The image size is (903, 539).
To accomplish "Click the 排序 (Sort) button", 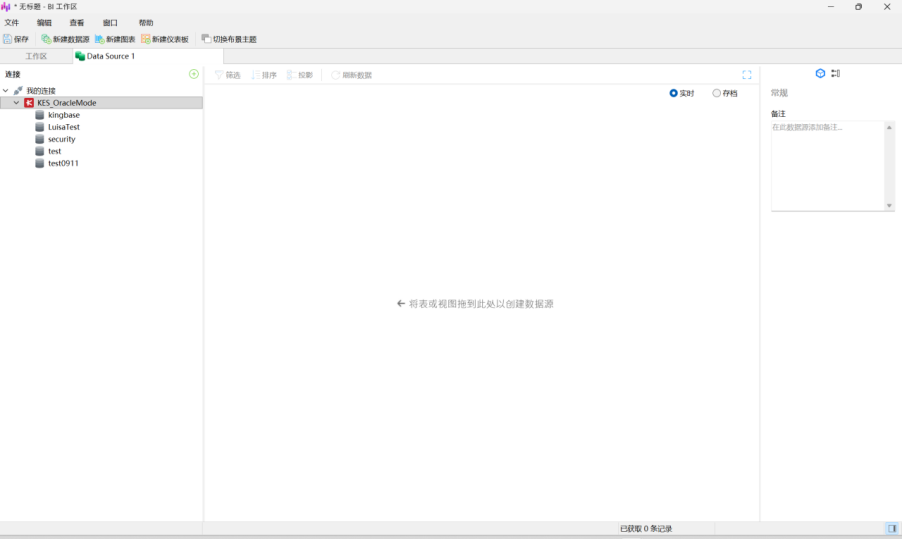I will (x=264, y=75).
